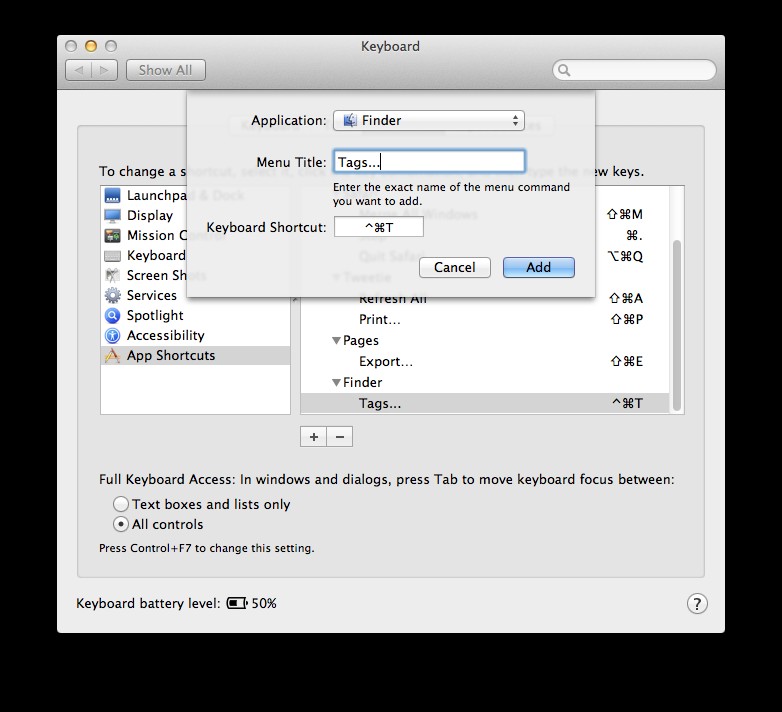Select Accessibility in the category list
The width and height of the screenshot is (782, 712).
(196, 336)
